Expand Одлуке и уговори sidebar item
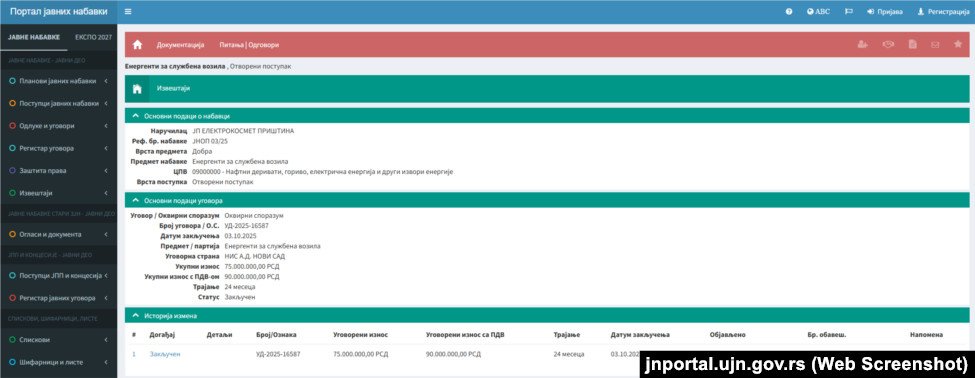The width and height of the screenshot is (975, 378). (58, 126)
